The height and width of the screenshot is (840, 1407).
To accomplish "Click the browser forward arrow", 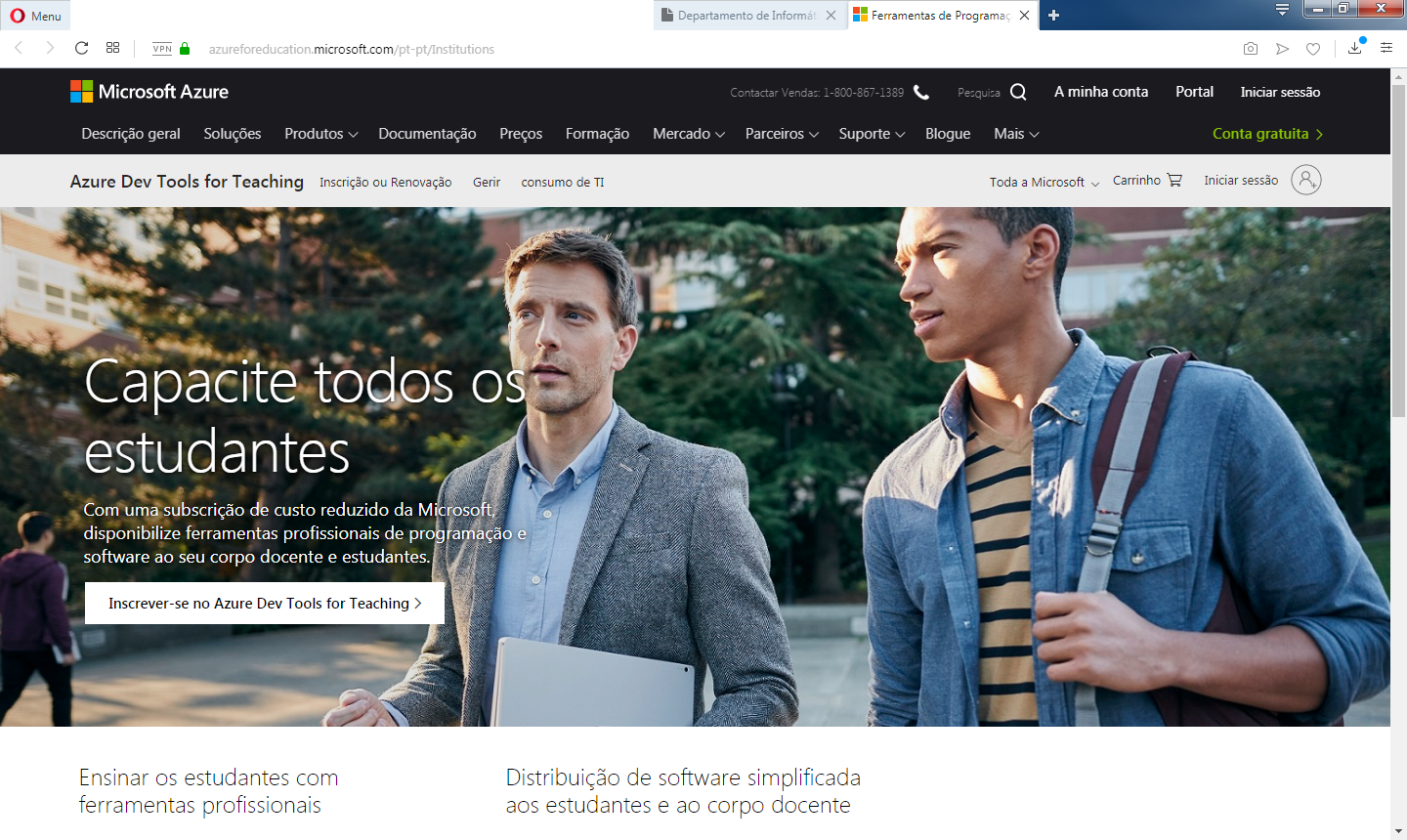I will tap(50, 48).
